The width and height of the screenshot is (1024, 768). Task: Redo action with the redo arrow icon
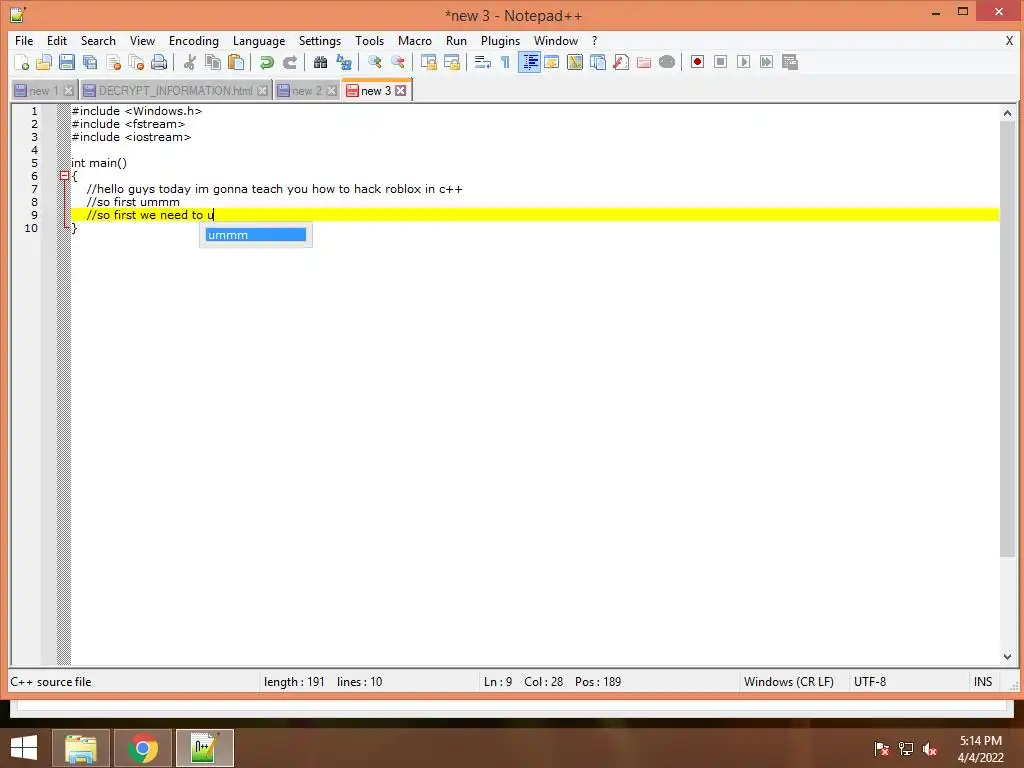290,63
